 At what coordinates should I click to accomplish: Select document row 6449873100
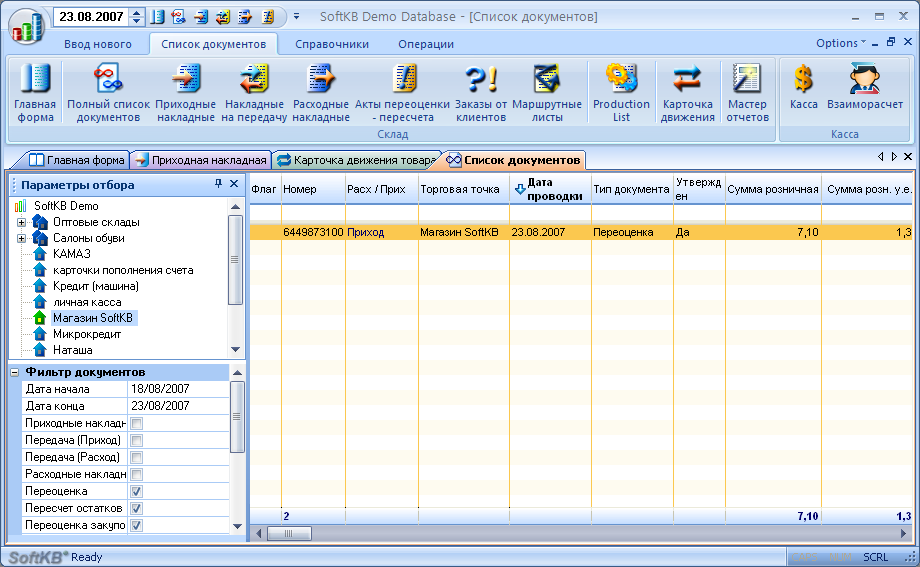[581, 232]
